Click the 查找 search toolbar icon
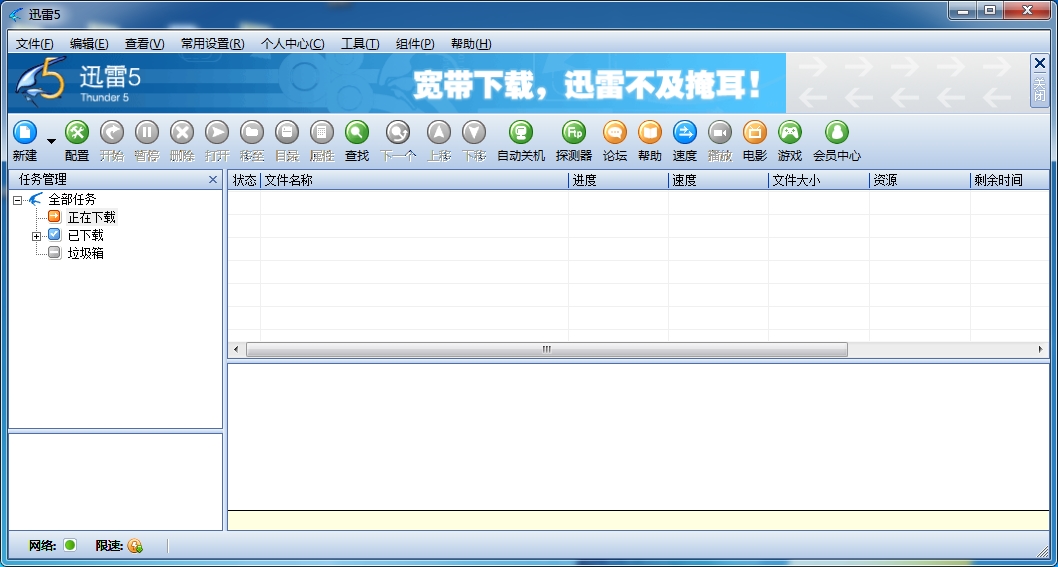Screen dimensions: 1058x567 click(357, 132)
